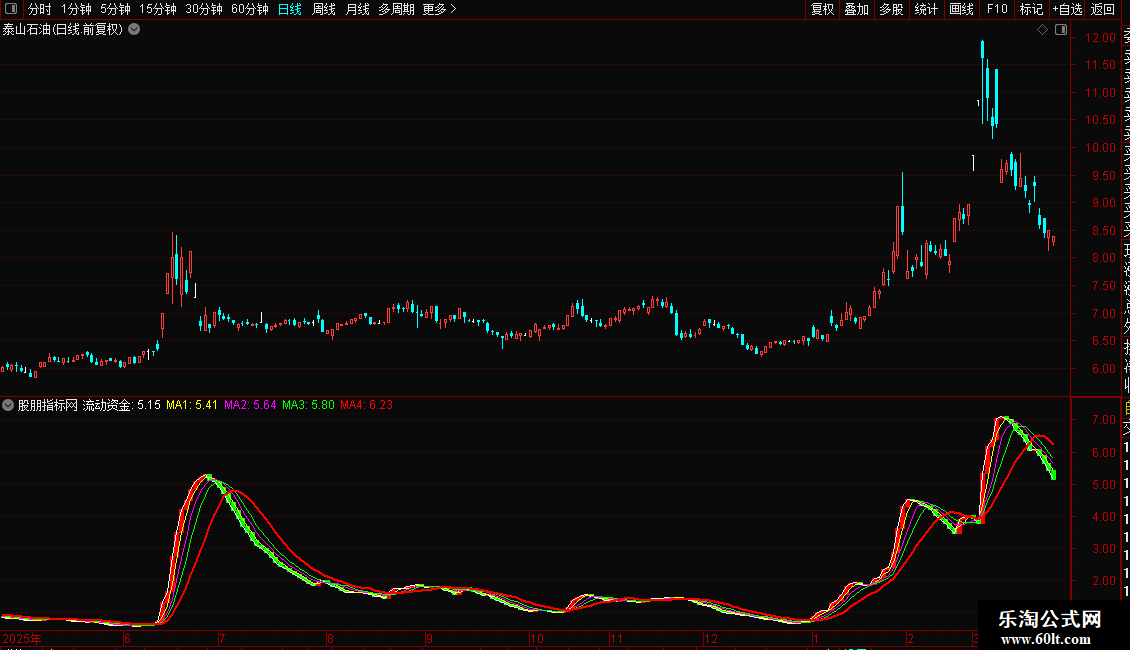Open the indicator dropdown beside 股朋指标网

[8, 405]
